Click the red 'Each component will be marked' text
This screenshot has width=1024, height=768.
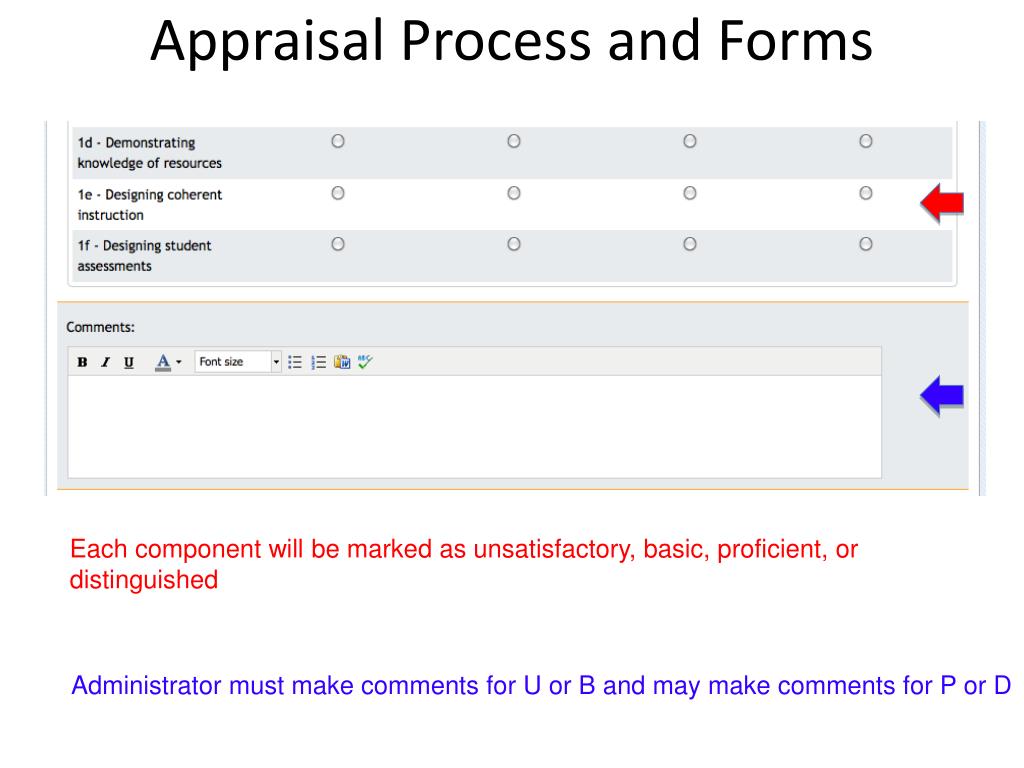(464, 564)
